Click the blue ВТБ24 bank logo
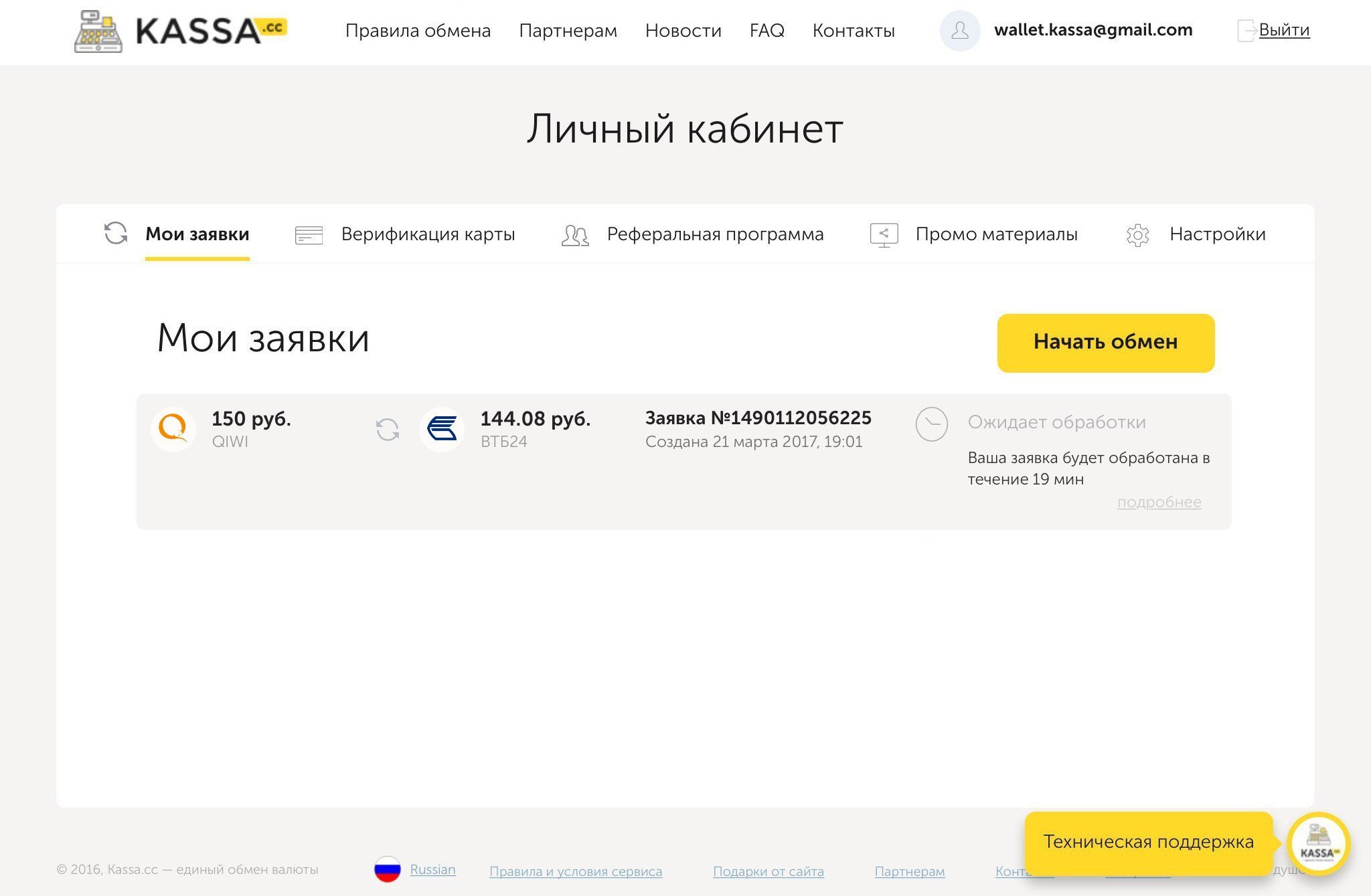 pos(442,429)
